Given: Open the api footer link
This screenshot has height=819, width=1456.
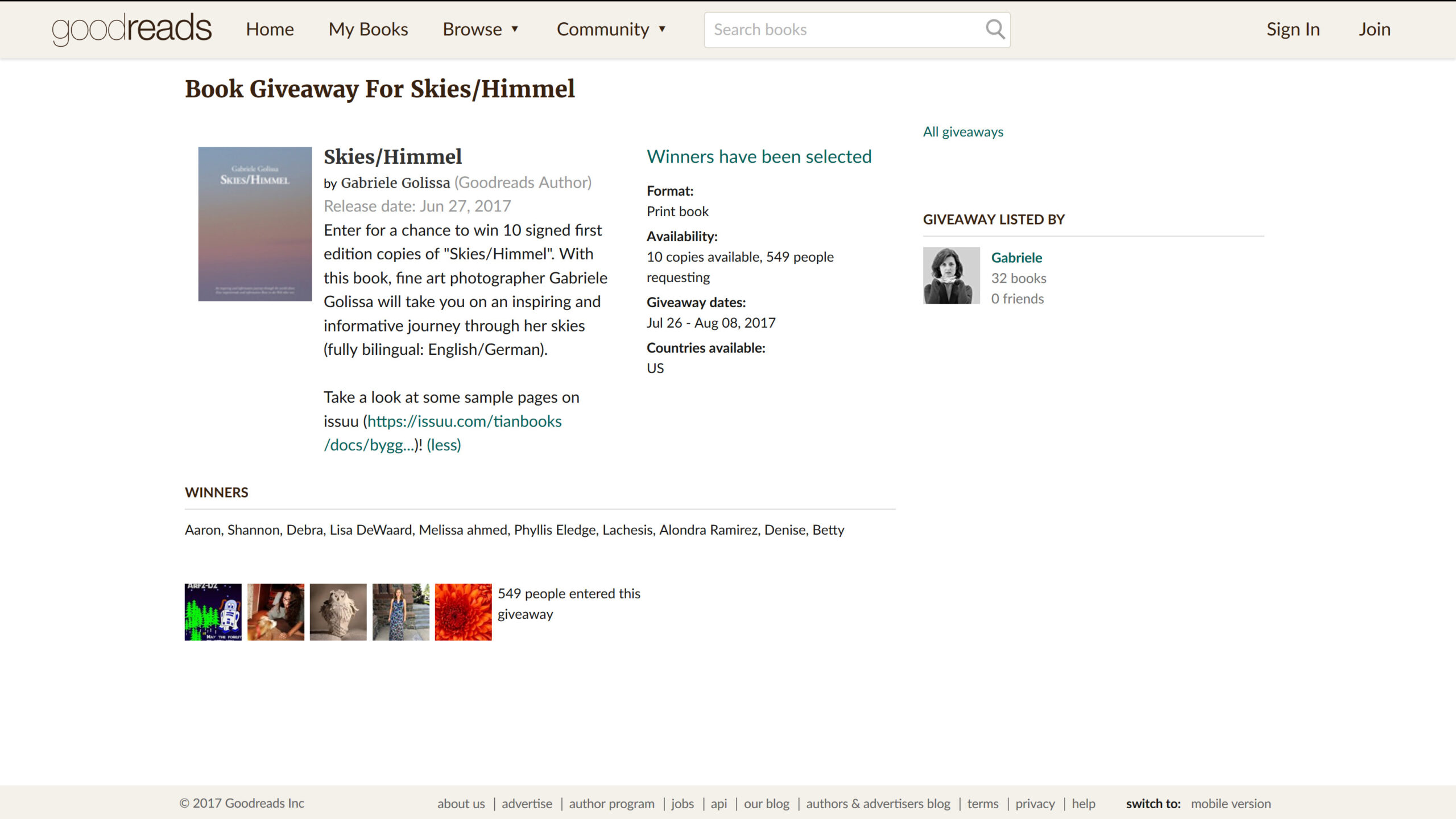Looking at the screenshot, I should (x=718, y=804).
